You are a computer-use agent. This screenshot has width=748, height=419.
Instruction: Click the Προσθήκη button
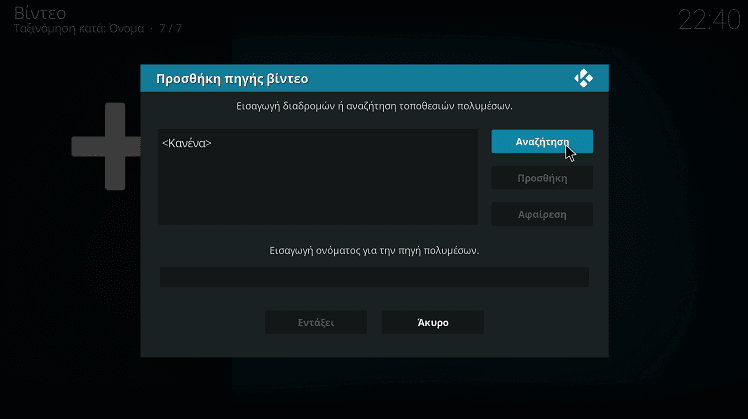point(542,178)
